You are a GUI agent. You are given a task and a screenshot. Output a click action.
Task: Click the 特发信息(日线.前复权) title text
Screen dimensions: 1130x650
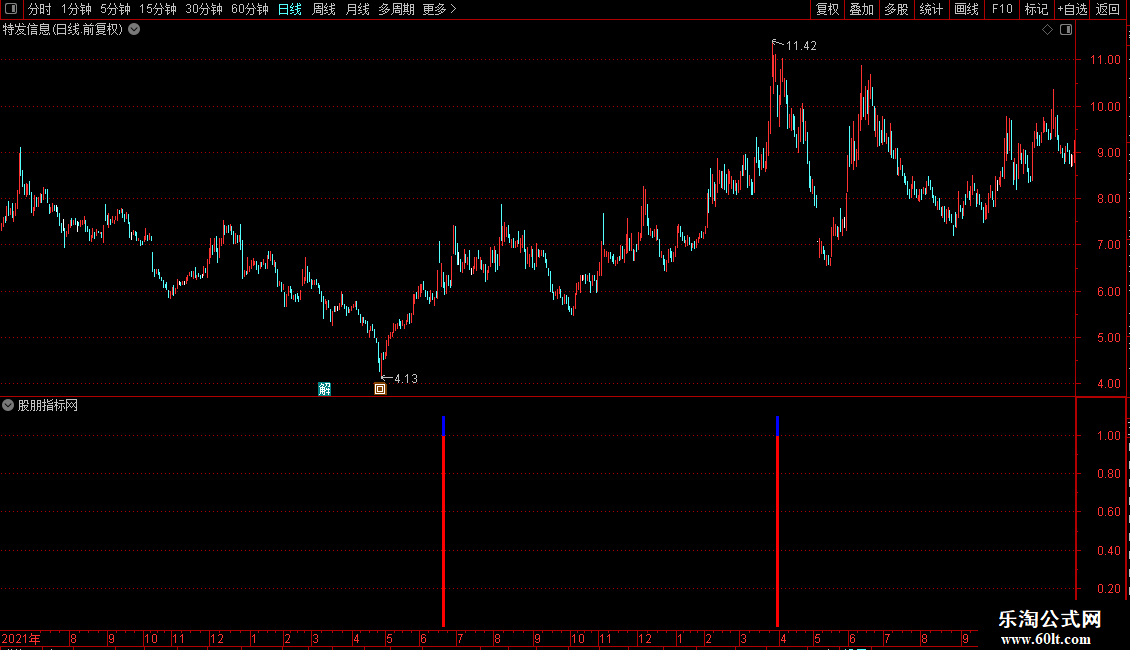coord(63,30)
